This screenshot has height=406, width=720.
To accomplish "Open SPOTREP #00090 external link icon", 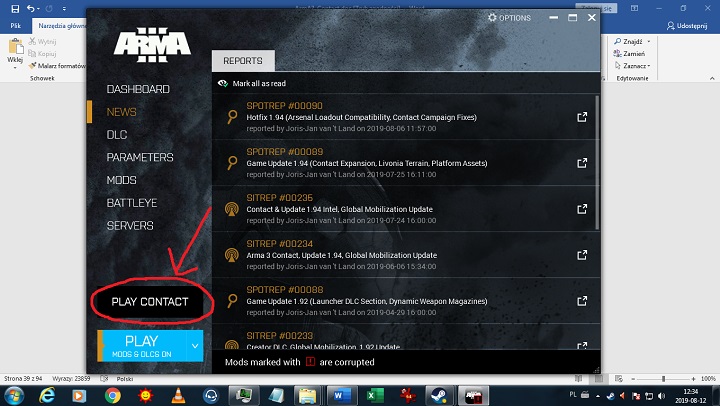I will coord(582,117).
